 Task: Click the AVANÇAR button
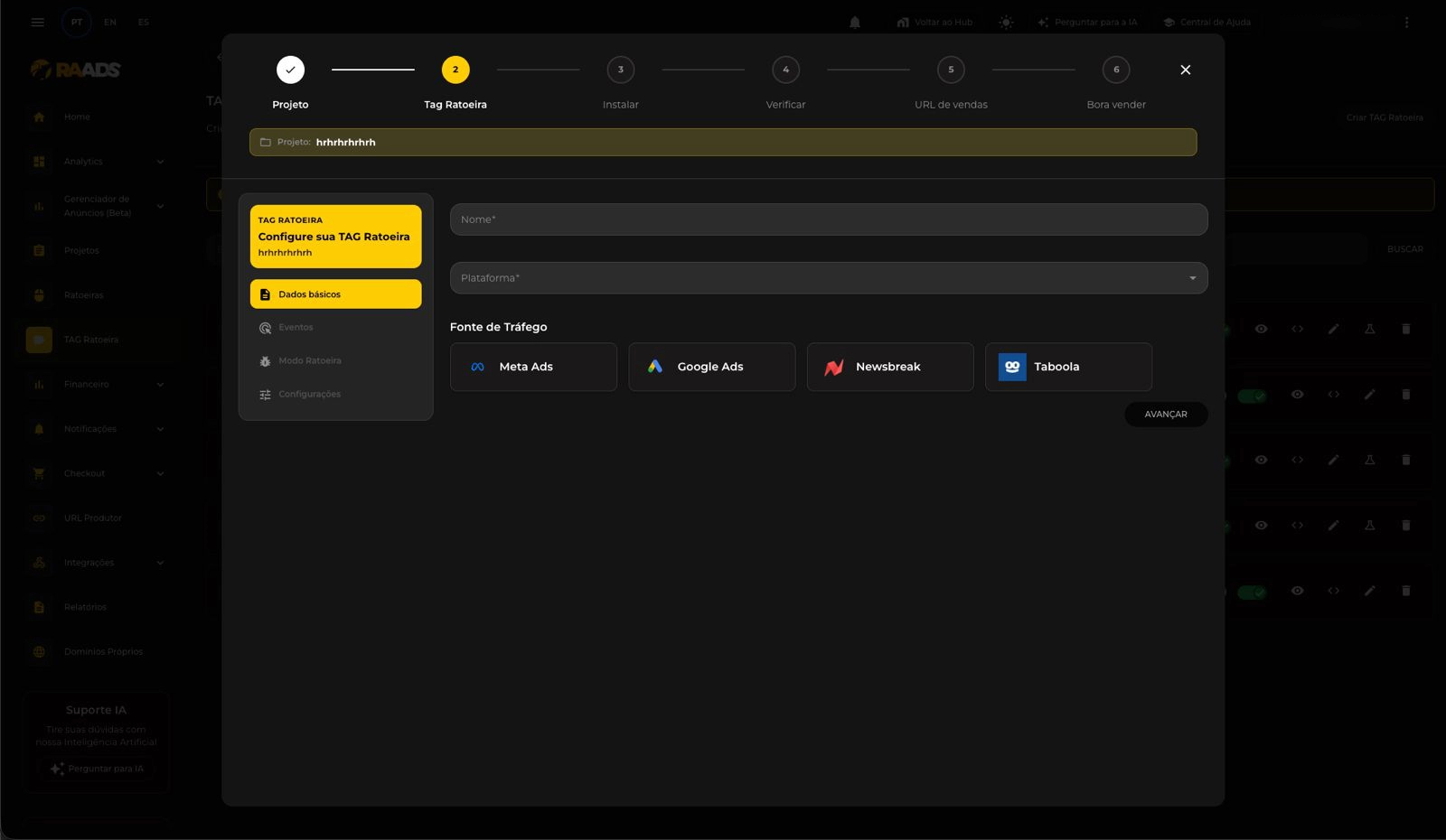(x=1166, y=415)
